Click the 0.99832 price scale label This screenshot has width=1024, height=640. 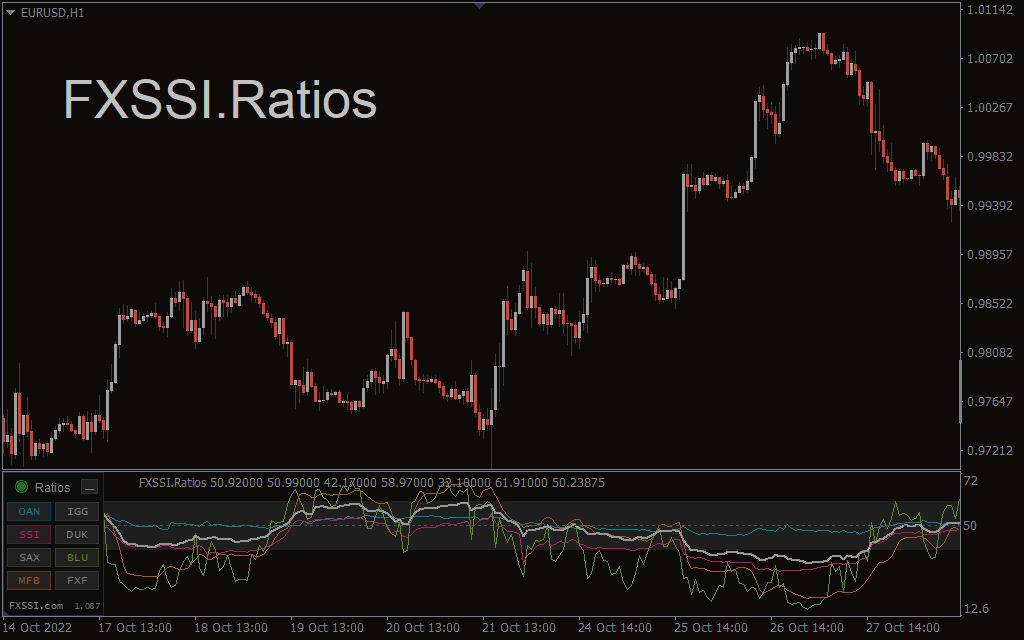(x=989, y=157)
